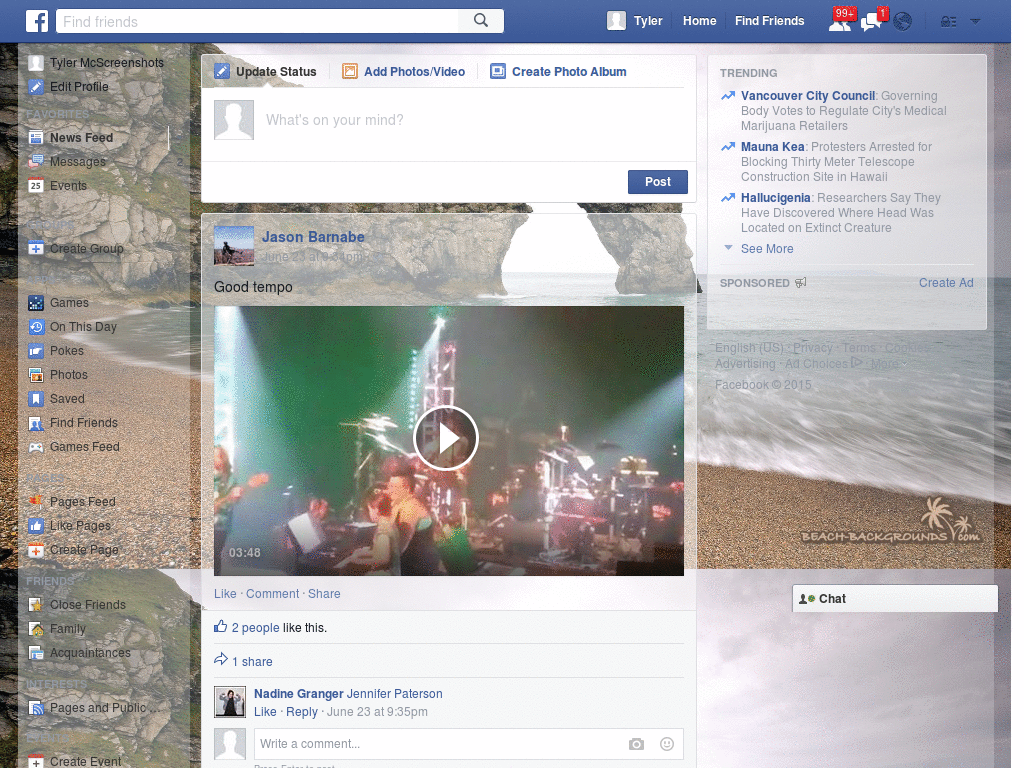The image size is (1024, 768).
Task: Click the blue Post button
Action: click(658, 182)
